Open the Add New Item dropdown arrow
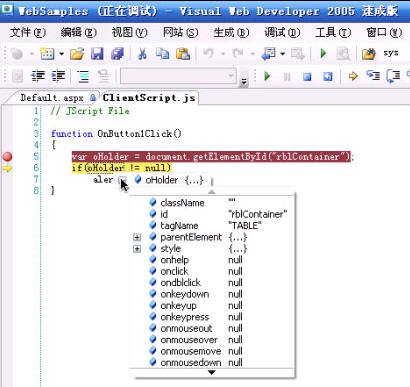This screenshot has width=410, height=387. tap(62, 54)
